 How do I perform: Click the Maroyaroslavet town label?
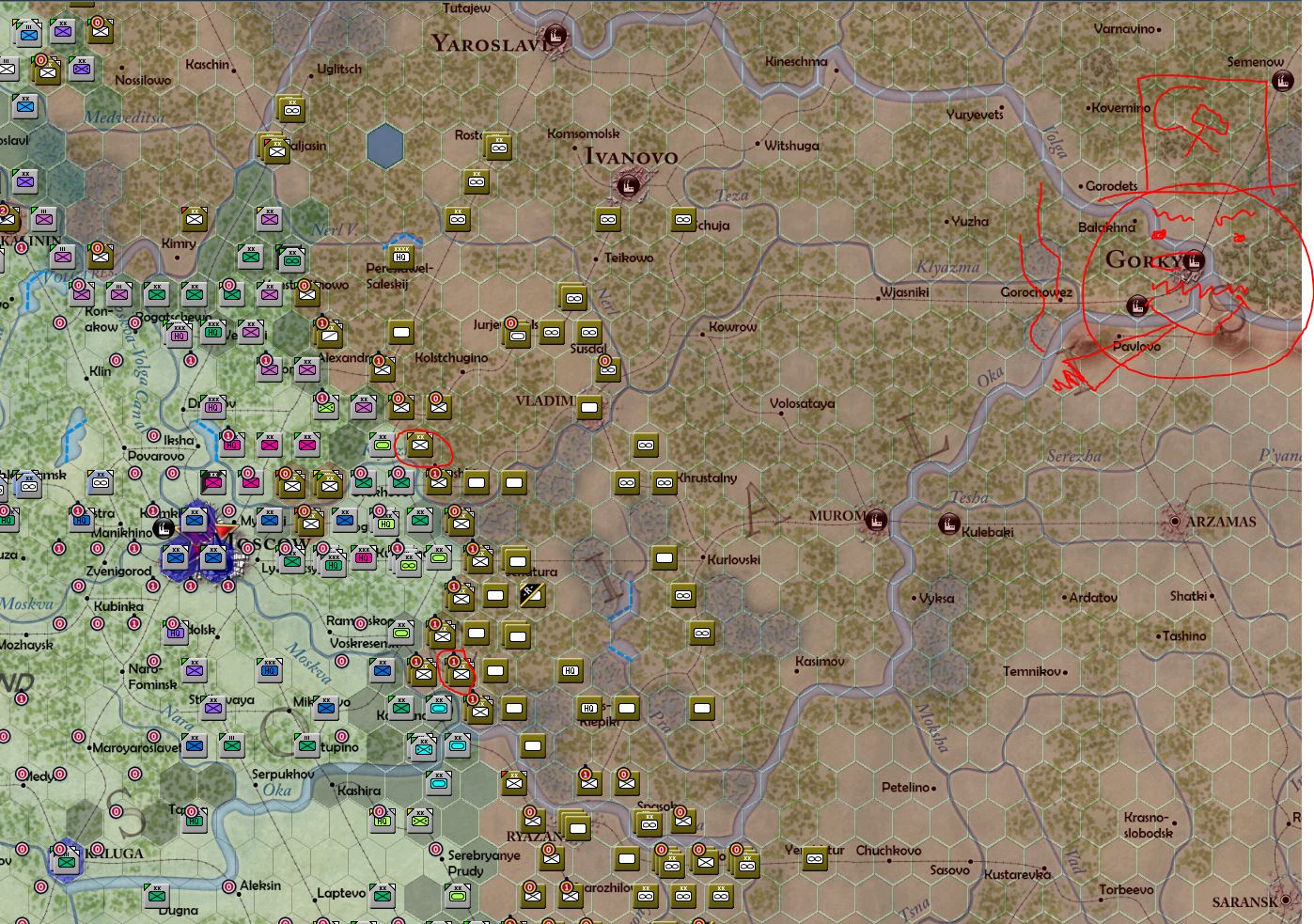tap(136, 748)
